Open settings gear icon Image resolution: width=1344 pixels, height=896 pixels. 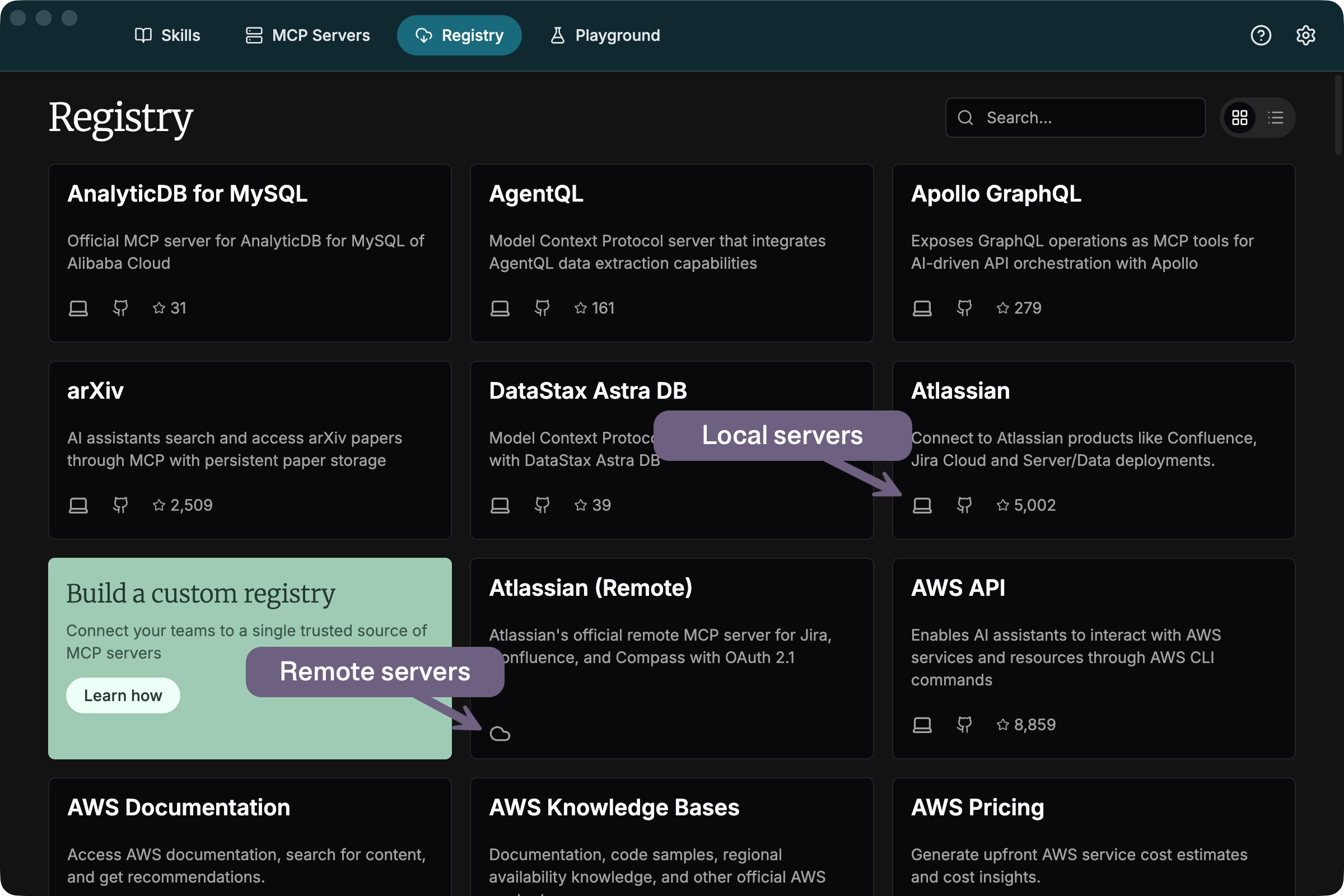pos(1306,35)
